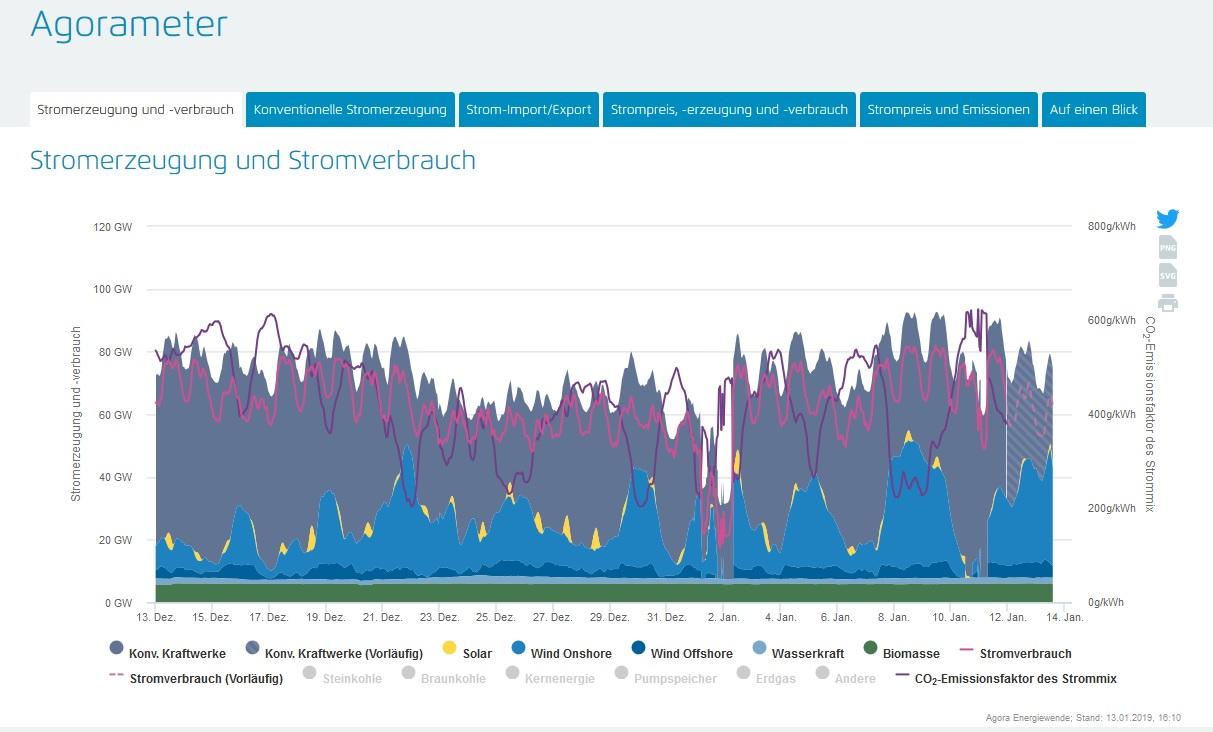Select the Auf einen Blick tab
Viewport: 1213px width, 732px height.
tap(1093, 110)
